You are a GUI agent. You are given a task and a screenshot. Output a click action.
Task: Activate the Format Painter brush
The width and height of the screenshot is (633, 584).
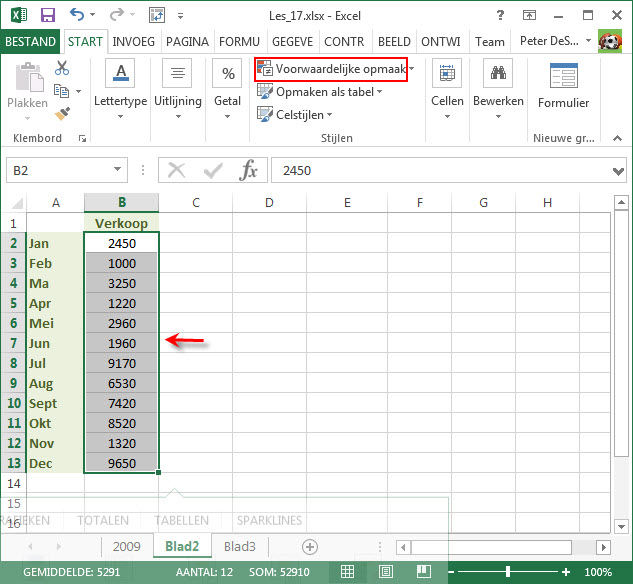[62, 113]
